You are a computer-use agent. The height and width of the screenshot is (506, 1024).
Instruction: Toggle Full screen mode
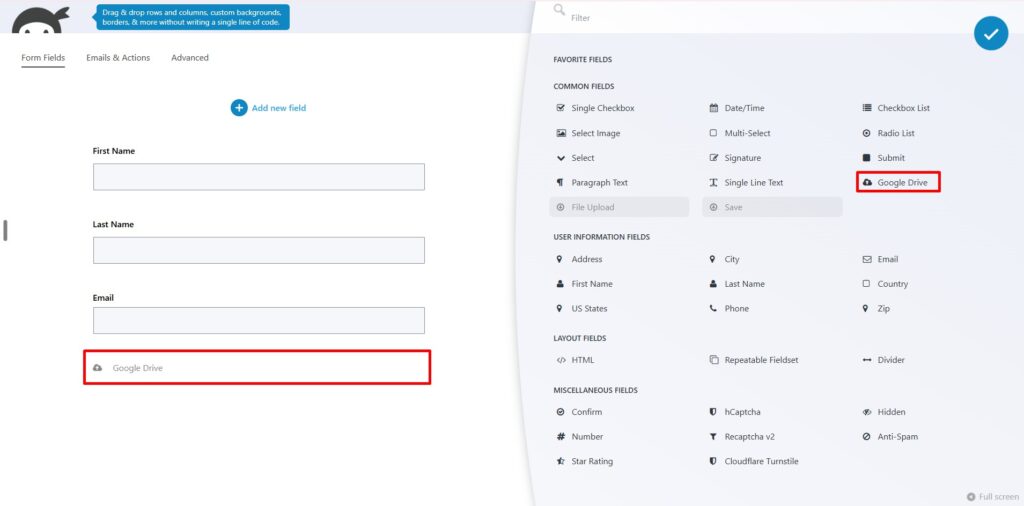tap(993, 497)
